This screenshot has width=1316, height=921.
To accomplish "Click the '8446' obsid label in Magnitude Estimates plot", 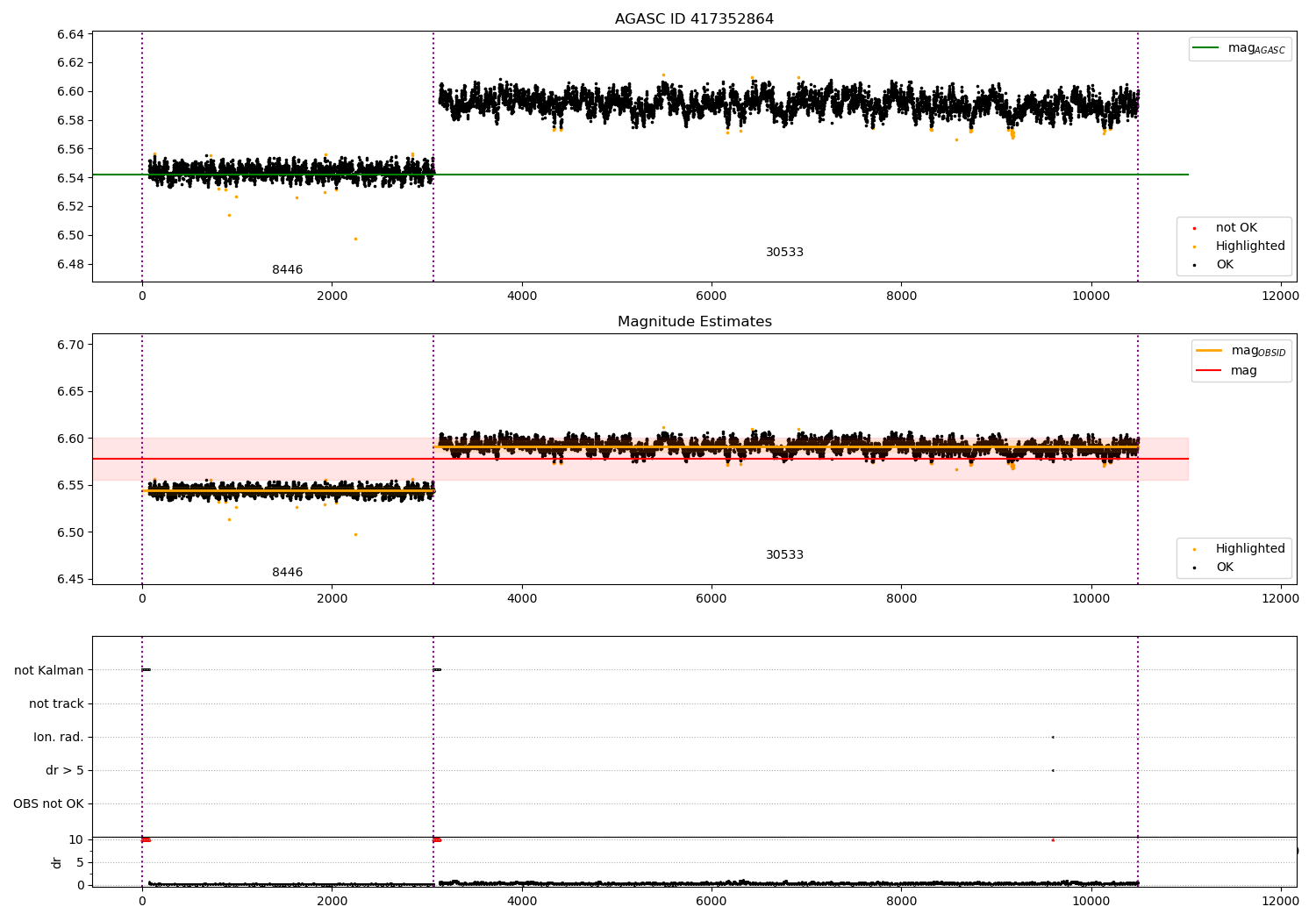I will click(287, 573).
